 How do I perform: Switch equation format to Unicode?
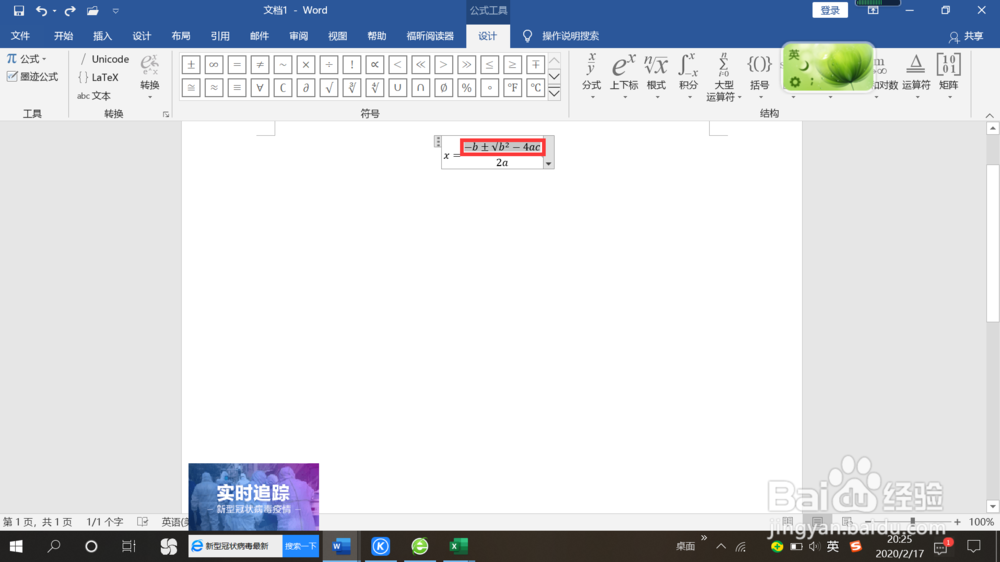[x=104, y=59]
